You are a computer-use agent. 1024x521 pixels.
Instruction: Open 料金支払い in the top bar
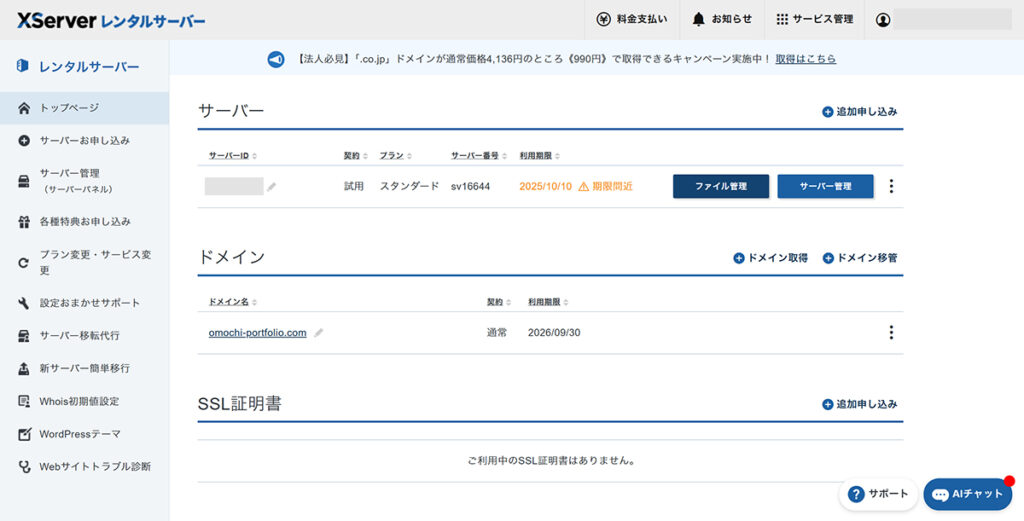[603, 19]
